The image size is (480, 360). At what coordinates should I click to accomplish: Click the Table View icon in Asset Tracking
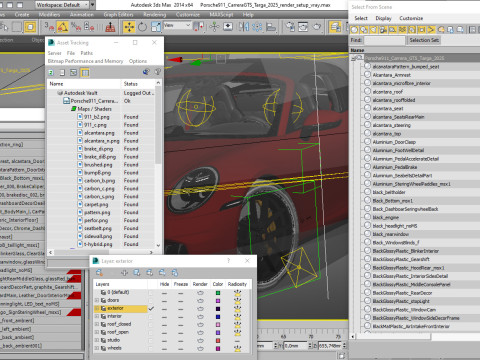[85, 72]
